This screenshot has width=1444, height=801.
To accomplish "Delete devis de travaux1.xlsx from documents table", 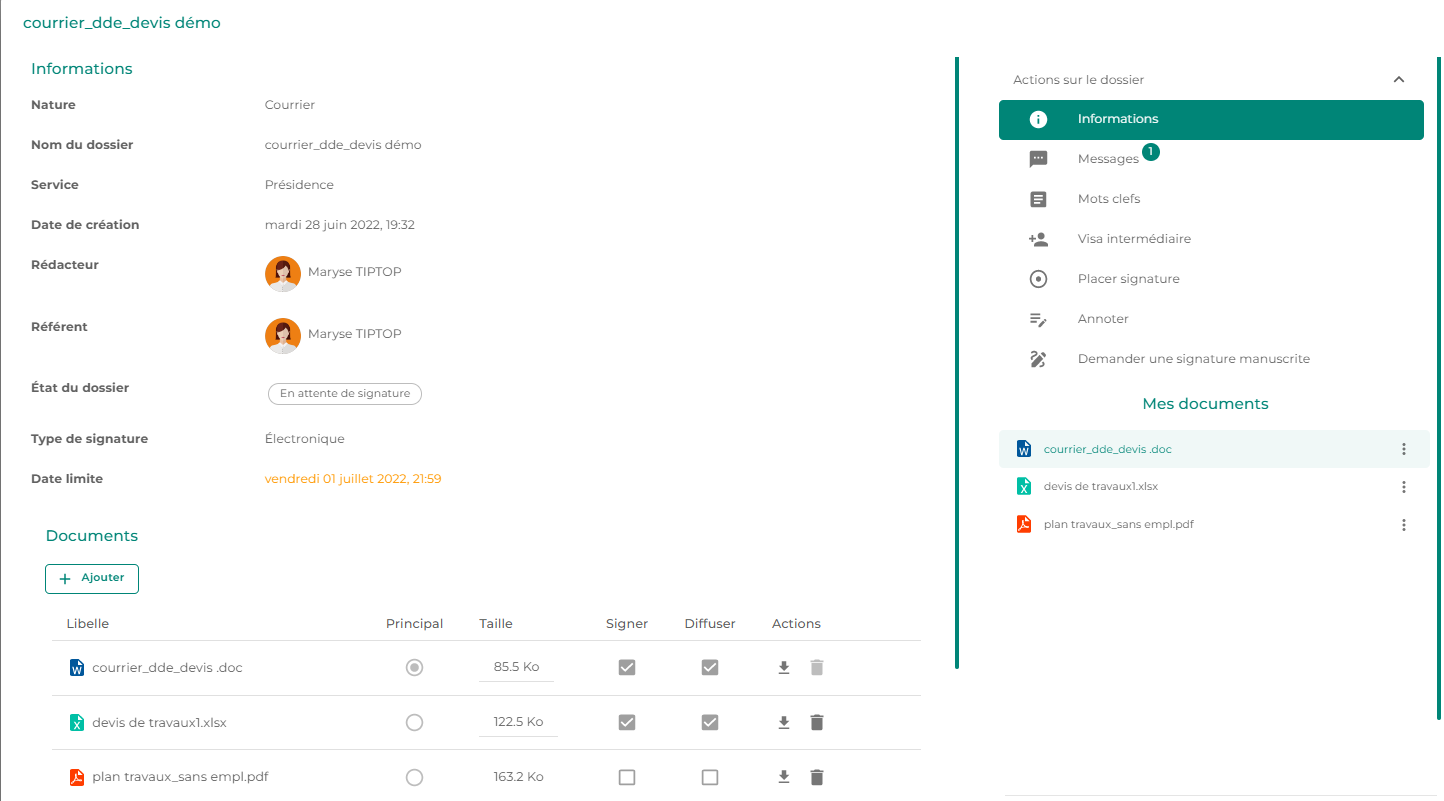I will click(x=817, y=722).
